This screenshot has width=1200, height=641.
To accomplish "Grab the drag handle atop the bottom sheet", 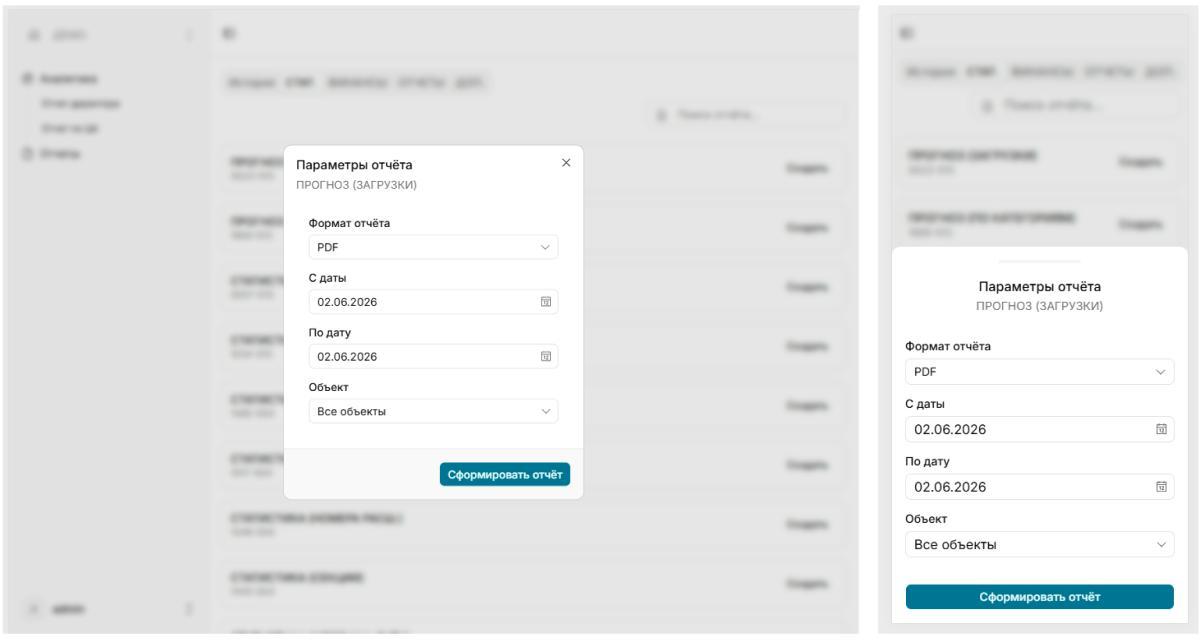I will click(x=1040, y=261).
